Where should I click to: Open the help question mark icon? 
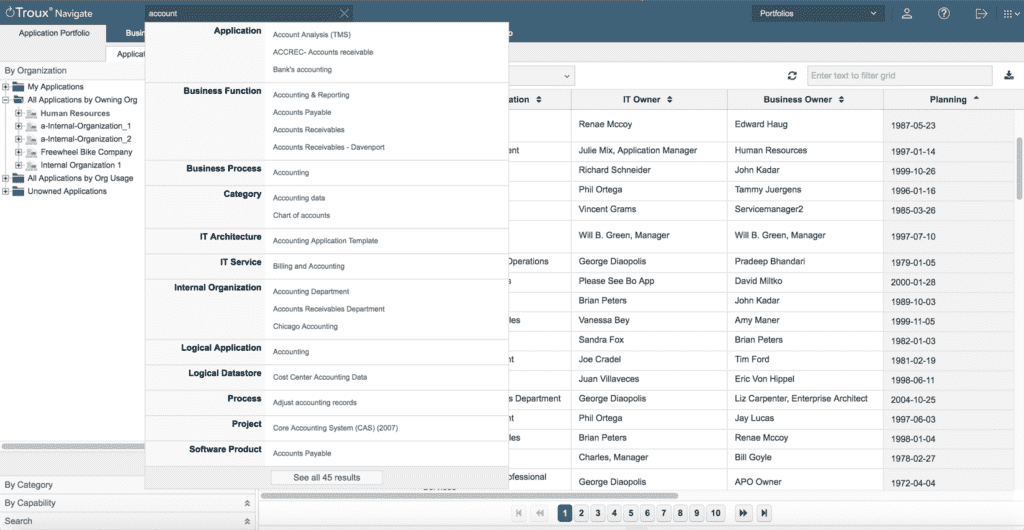click(x=944, y=14)
